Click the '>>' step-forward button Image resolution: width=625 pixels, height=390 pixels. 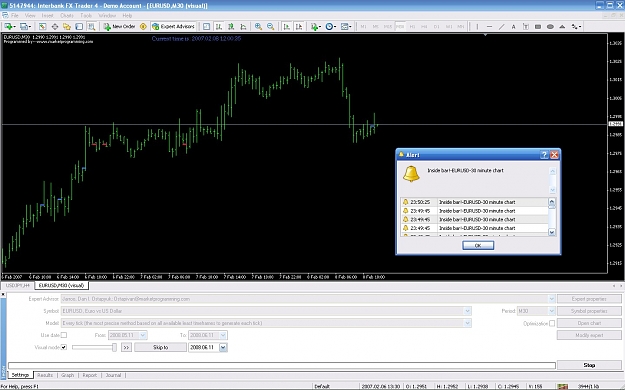(x=126, y=347)
